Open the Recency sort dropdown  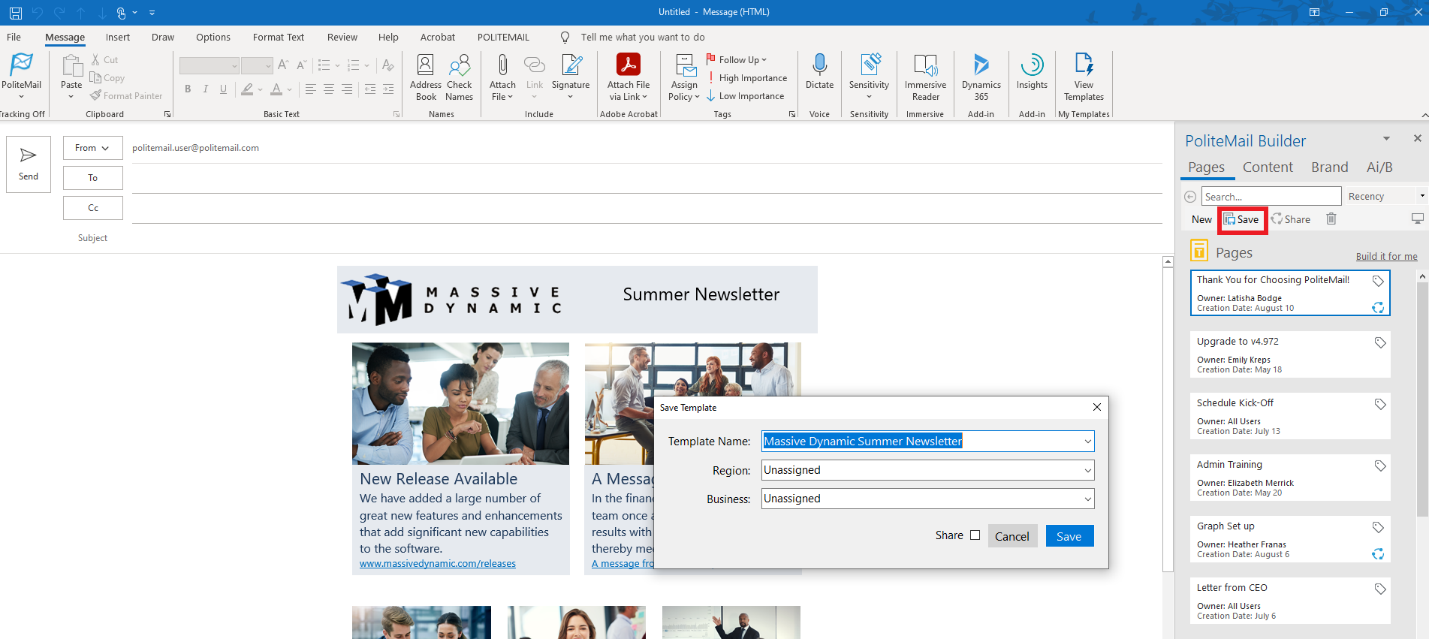pos(1386,196)
